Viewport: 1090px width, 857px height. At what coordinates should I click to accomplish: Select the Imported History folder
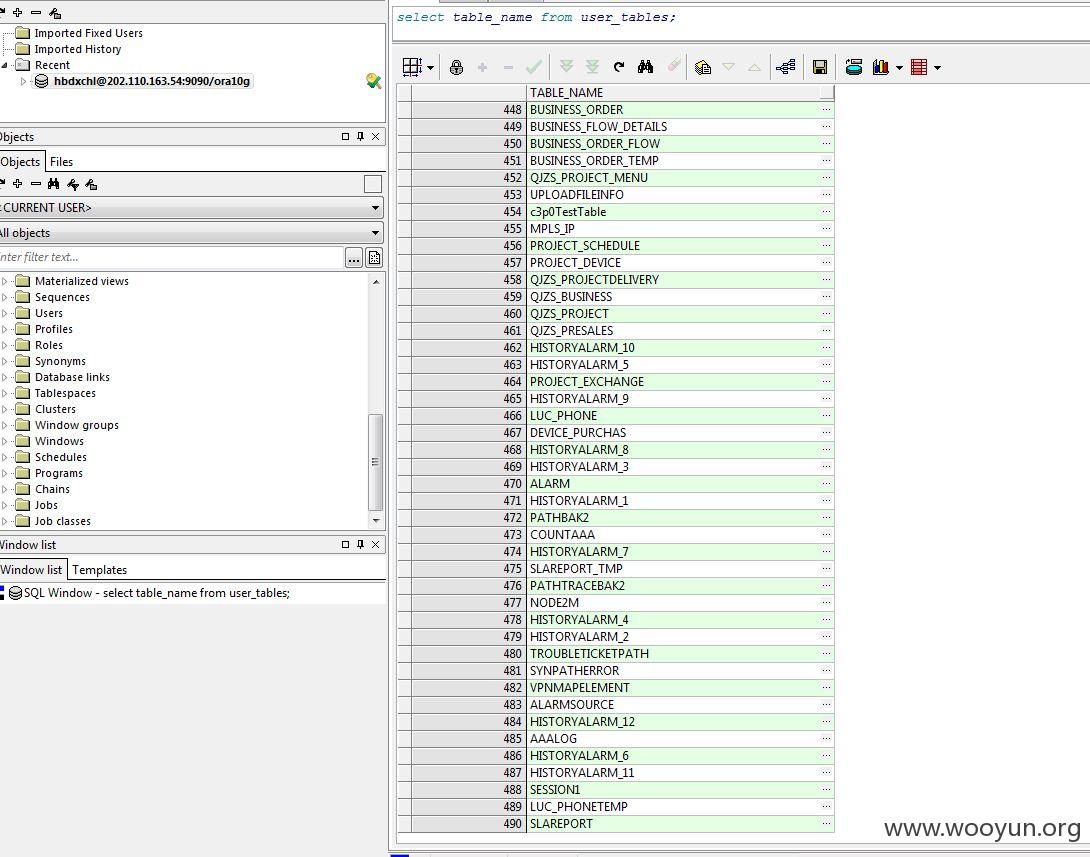tap(78, 49)
